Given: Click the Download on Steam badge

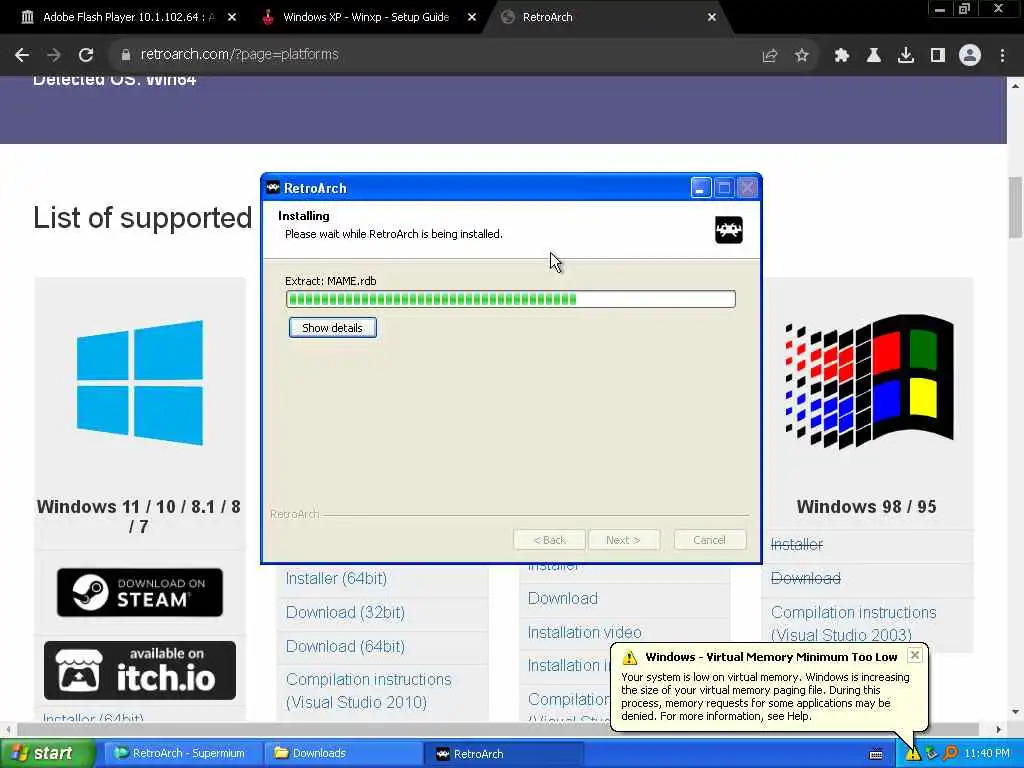Looking at the screenshot, I should (140, 592).
